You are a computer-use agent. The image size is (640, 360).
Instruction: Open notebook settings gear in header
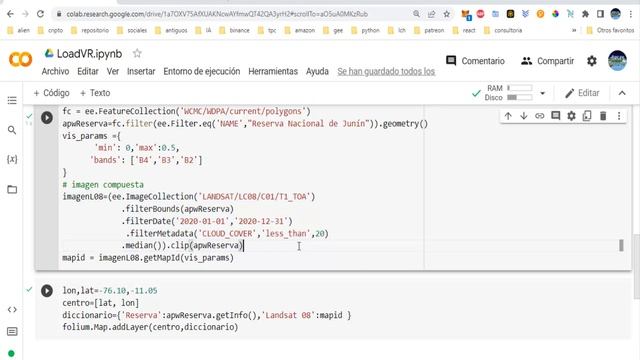(592, 61)
